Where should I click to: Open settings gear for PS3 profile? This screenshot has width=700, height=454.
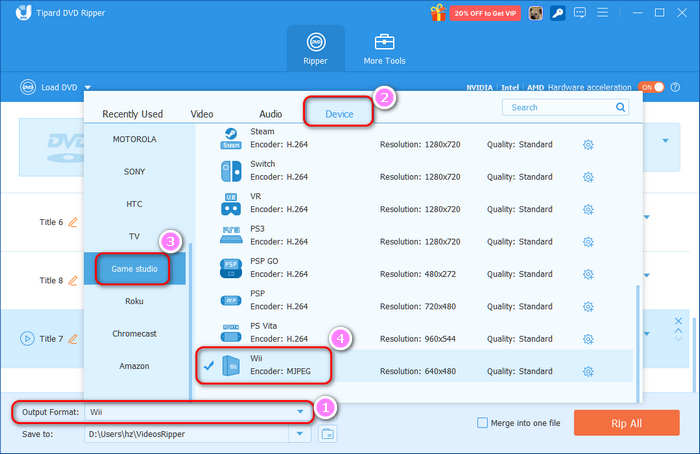pyautogui.click(x=588, y=242)
